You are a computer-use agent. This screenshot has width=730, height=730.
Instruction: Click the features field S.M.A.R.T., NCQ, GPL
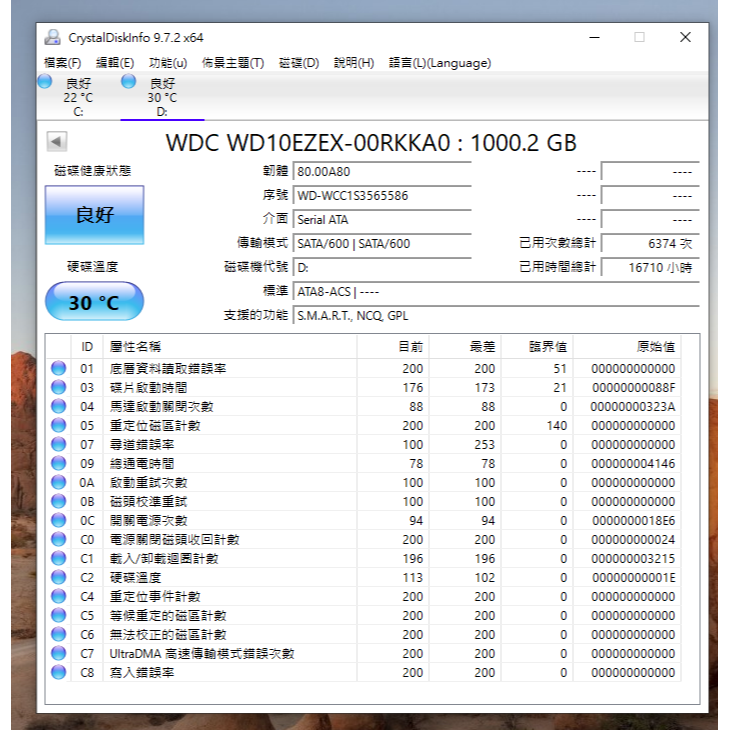click(496, 316)
